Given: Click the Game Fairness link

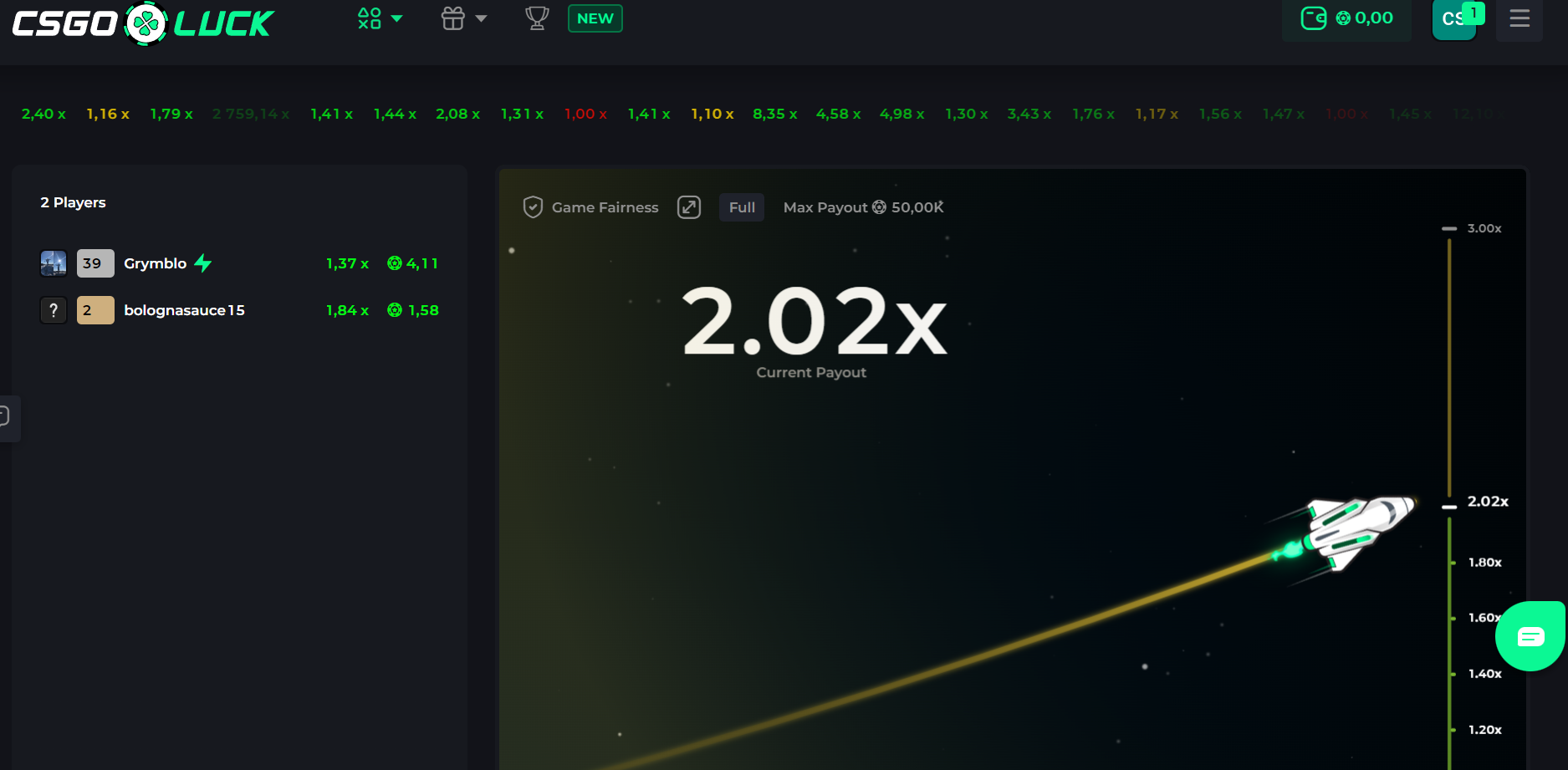Looking at the screenshot, I should coord(605,207).
